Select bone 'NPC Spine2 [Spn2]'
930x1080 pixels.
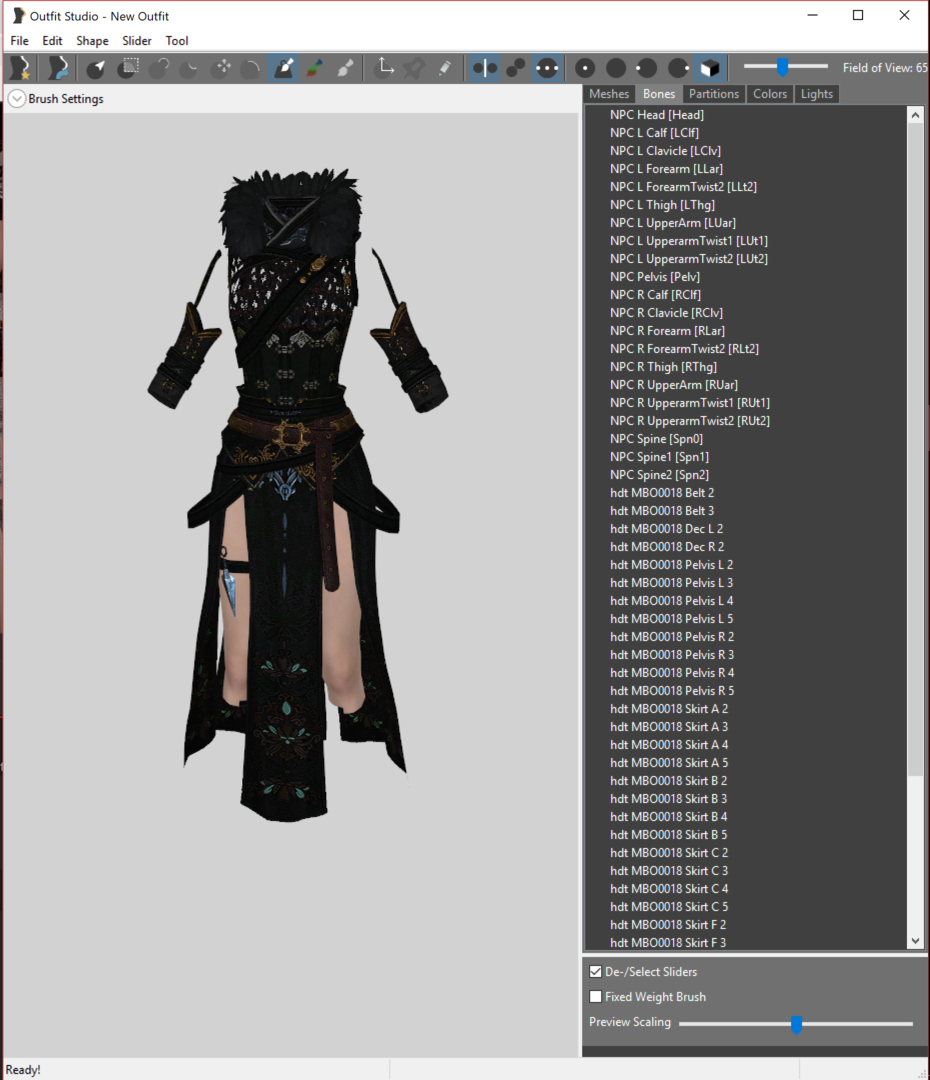coord(659,475)
